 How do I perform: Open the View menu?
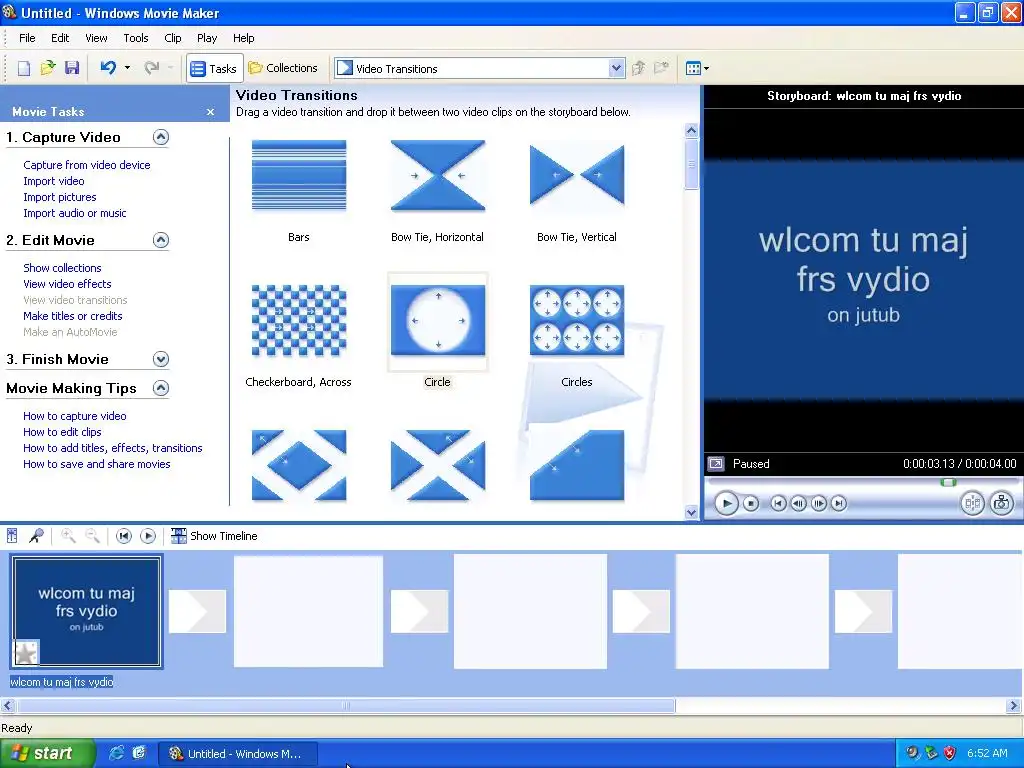pos(96,38)
